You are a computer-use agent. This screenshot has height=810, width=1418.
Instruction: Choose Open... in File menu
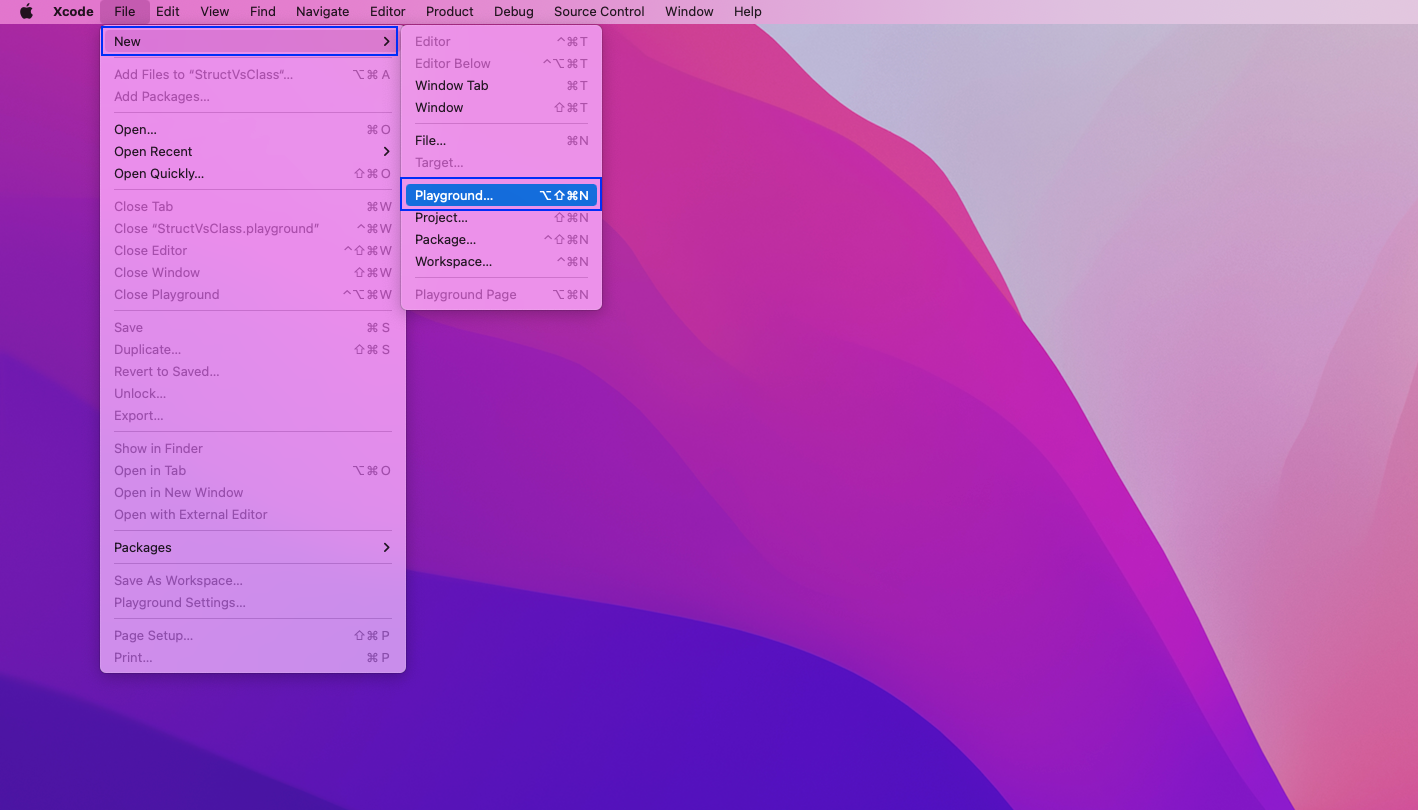[252, 130]
